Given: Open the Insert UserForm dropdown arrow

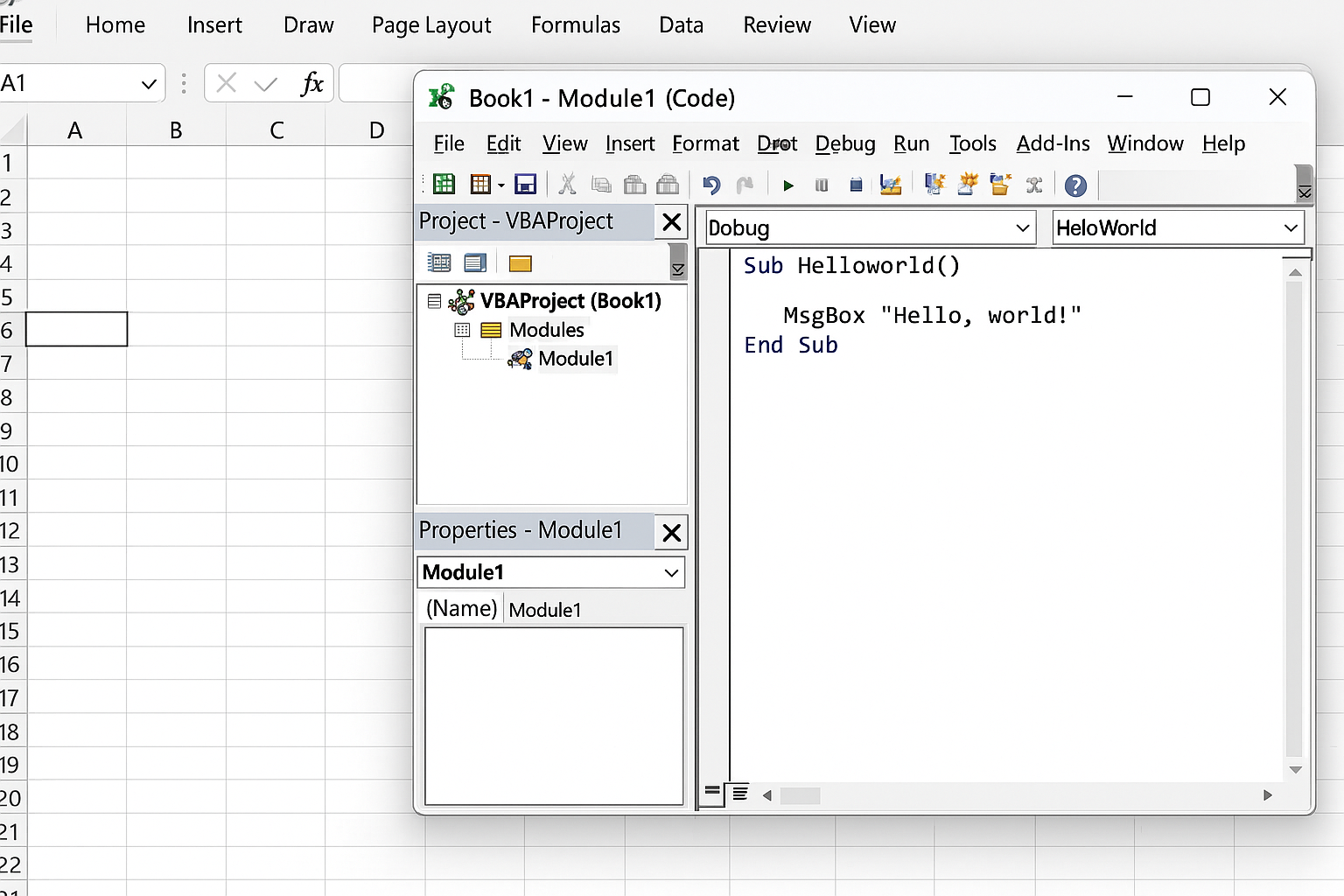Looking at the screenshot, I should click(x=501, y=185).
